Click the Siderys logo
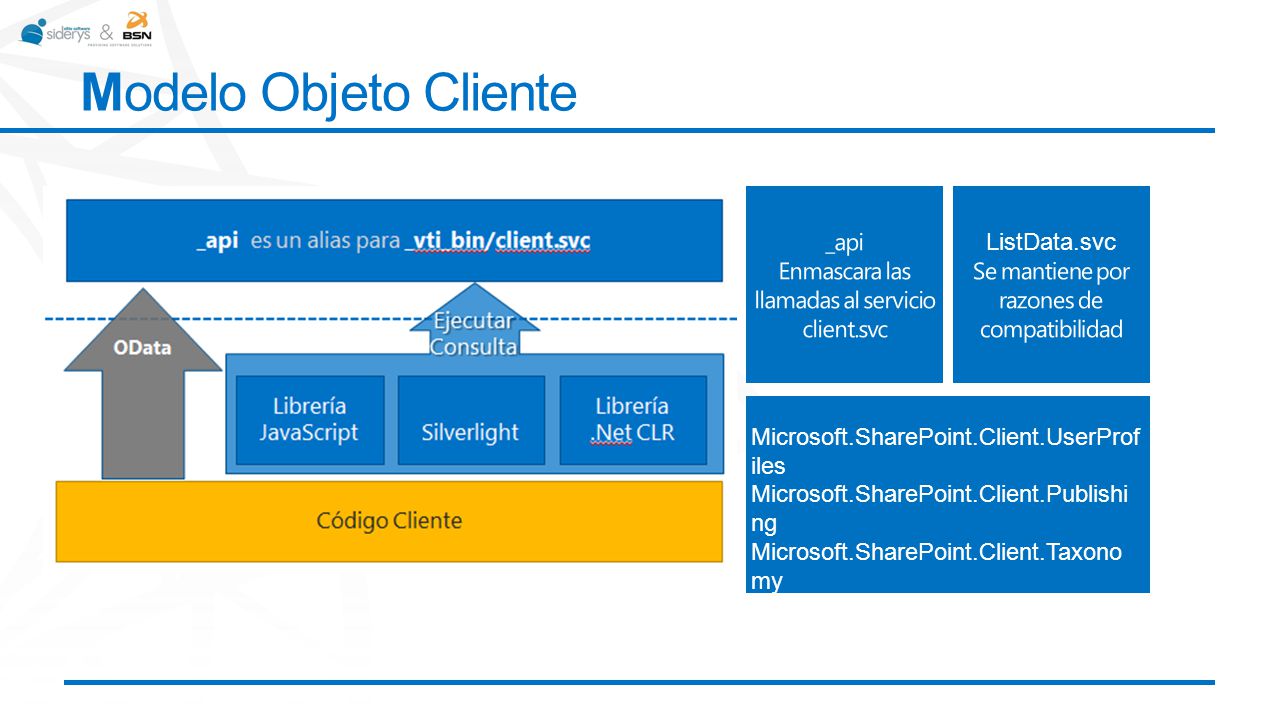 [x=55, y=32]
